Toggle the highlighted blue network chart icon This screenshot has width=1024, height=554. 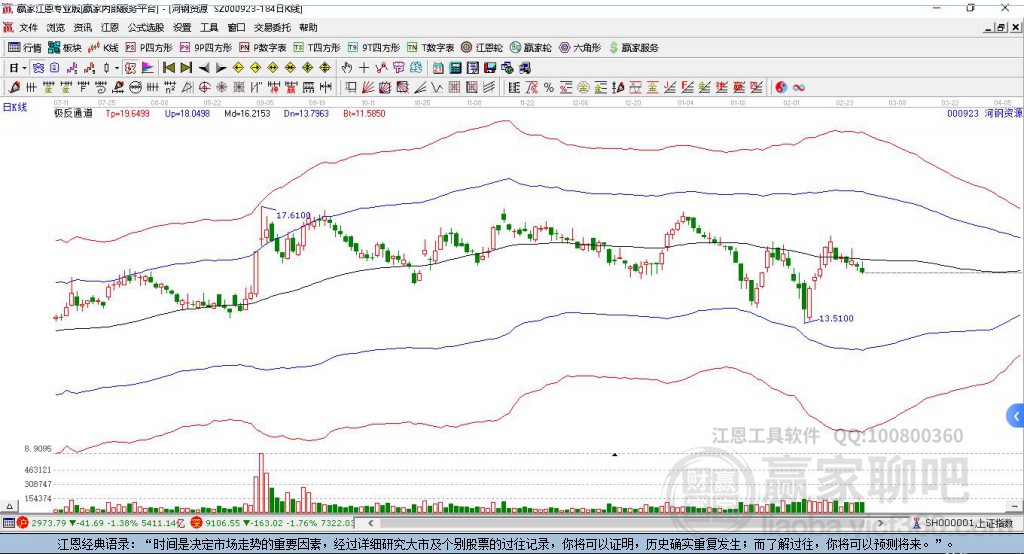click(38, 68)
